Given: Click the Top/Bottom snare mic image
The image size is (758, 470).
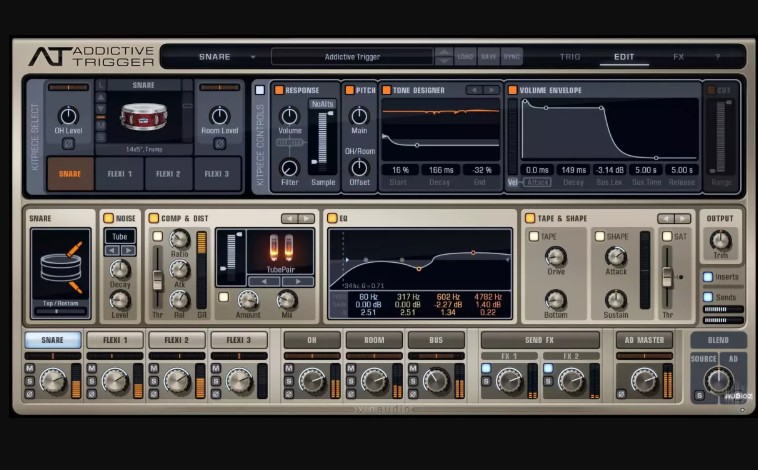Looking at the screenshot, I should pyautogui.click(x=60, y=267).
